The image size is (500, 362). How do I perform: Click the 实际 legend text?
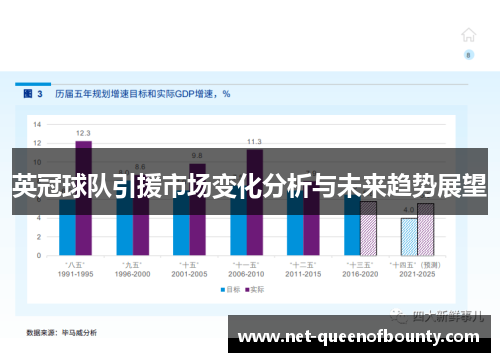257,290
